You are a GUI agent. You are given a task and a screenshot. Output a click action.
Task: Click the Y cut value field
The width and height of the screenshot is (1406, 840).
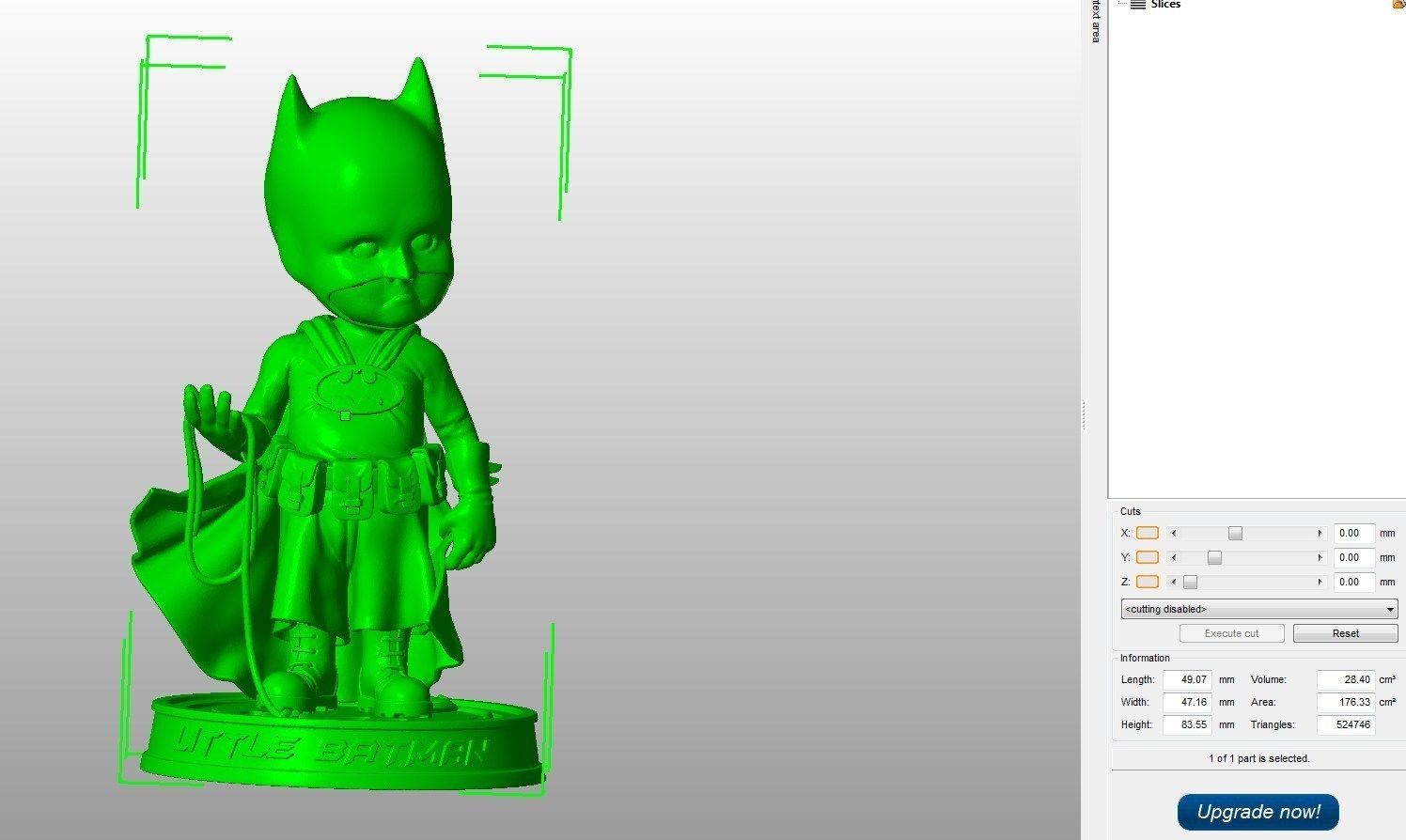coord(1353,557)
